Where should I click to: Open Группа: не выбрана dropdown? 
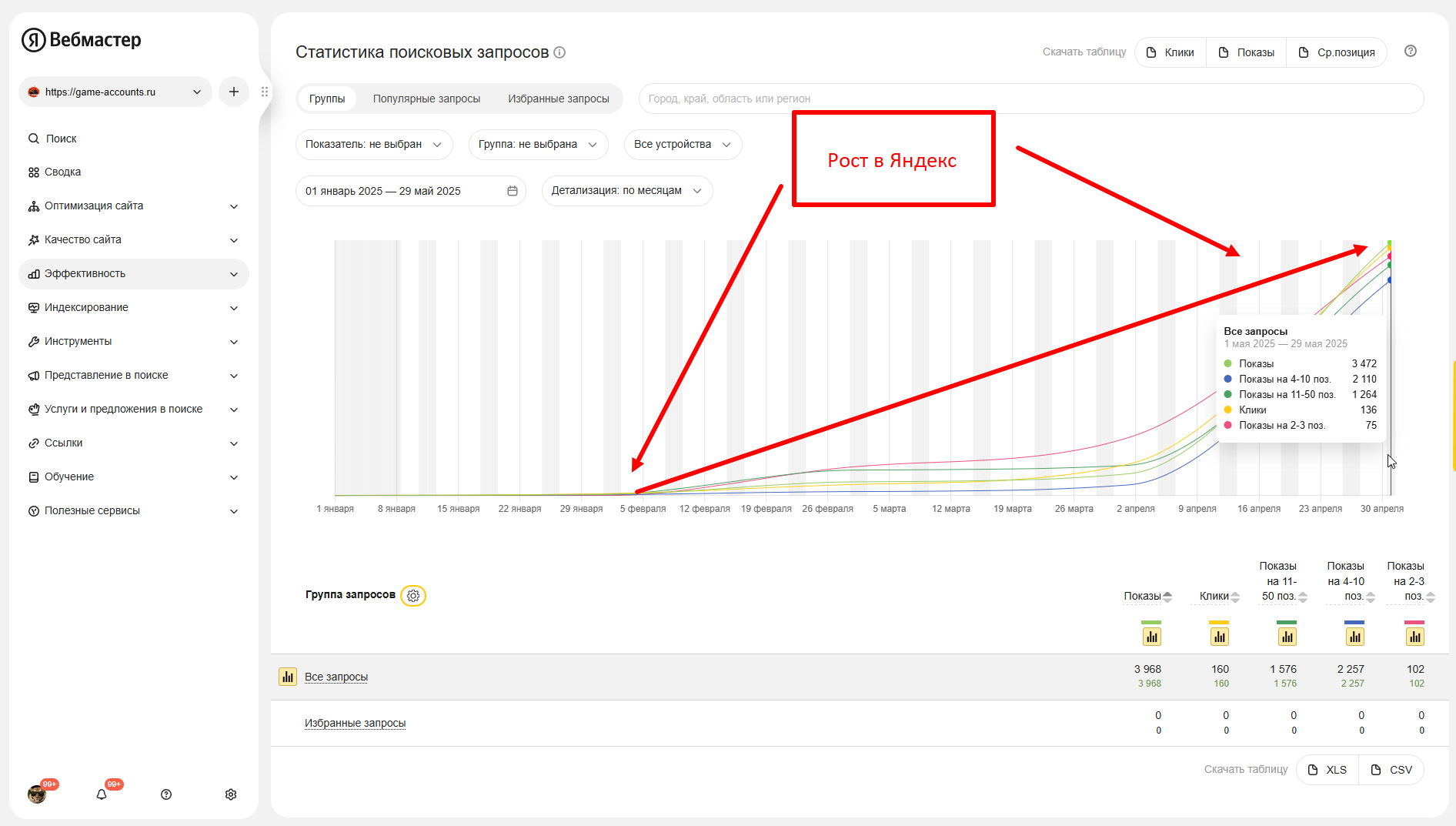538,145
